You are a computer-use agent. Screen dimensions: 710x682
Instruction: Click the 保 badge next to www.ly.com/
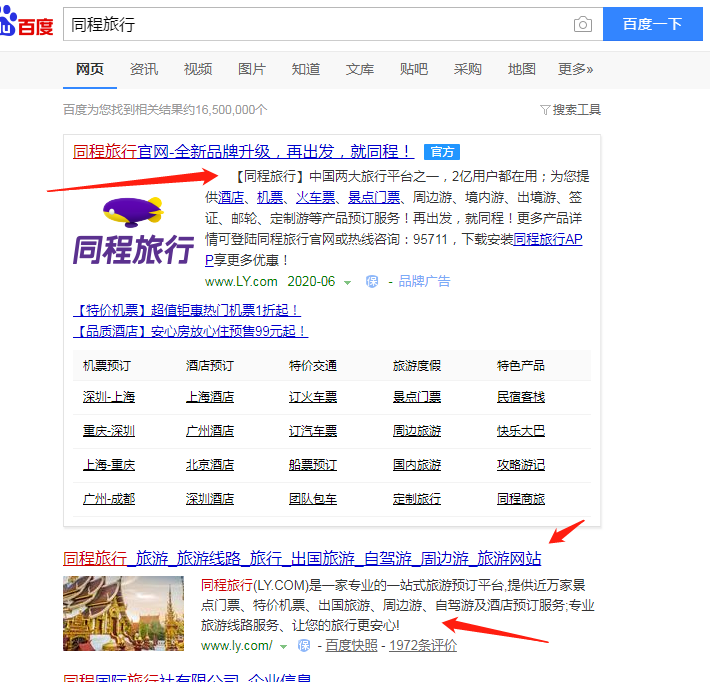pos(304,645)
